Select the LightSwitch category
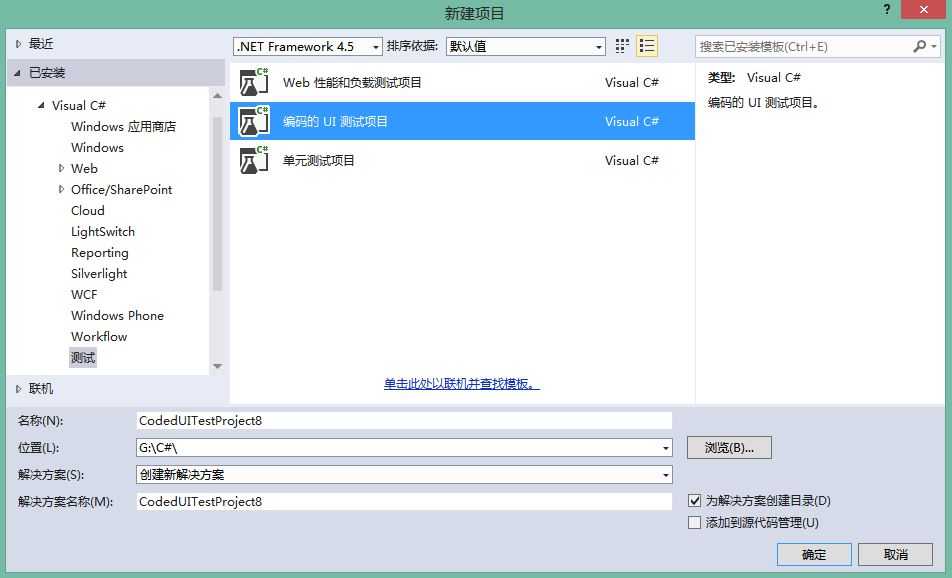This screenshot has height=578, width=952. [103, 231]
